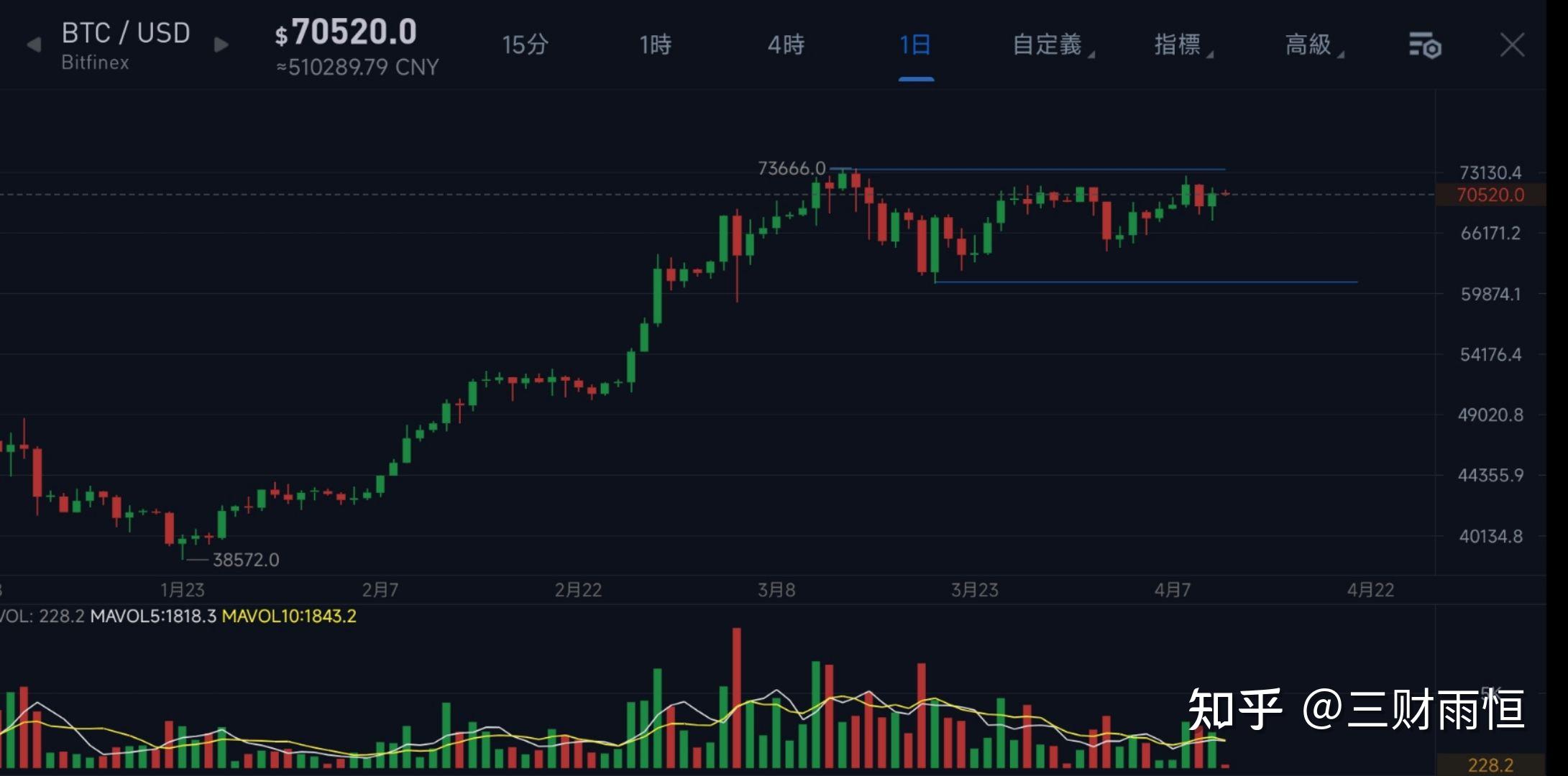Click the 38572.0 low price marker
This screenshot has height=776, width=1568.
point(246,559)
